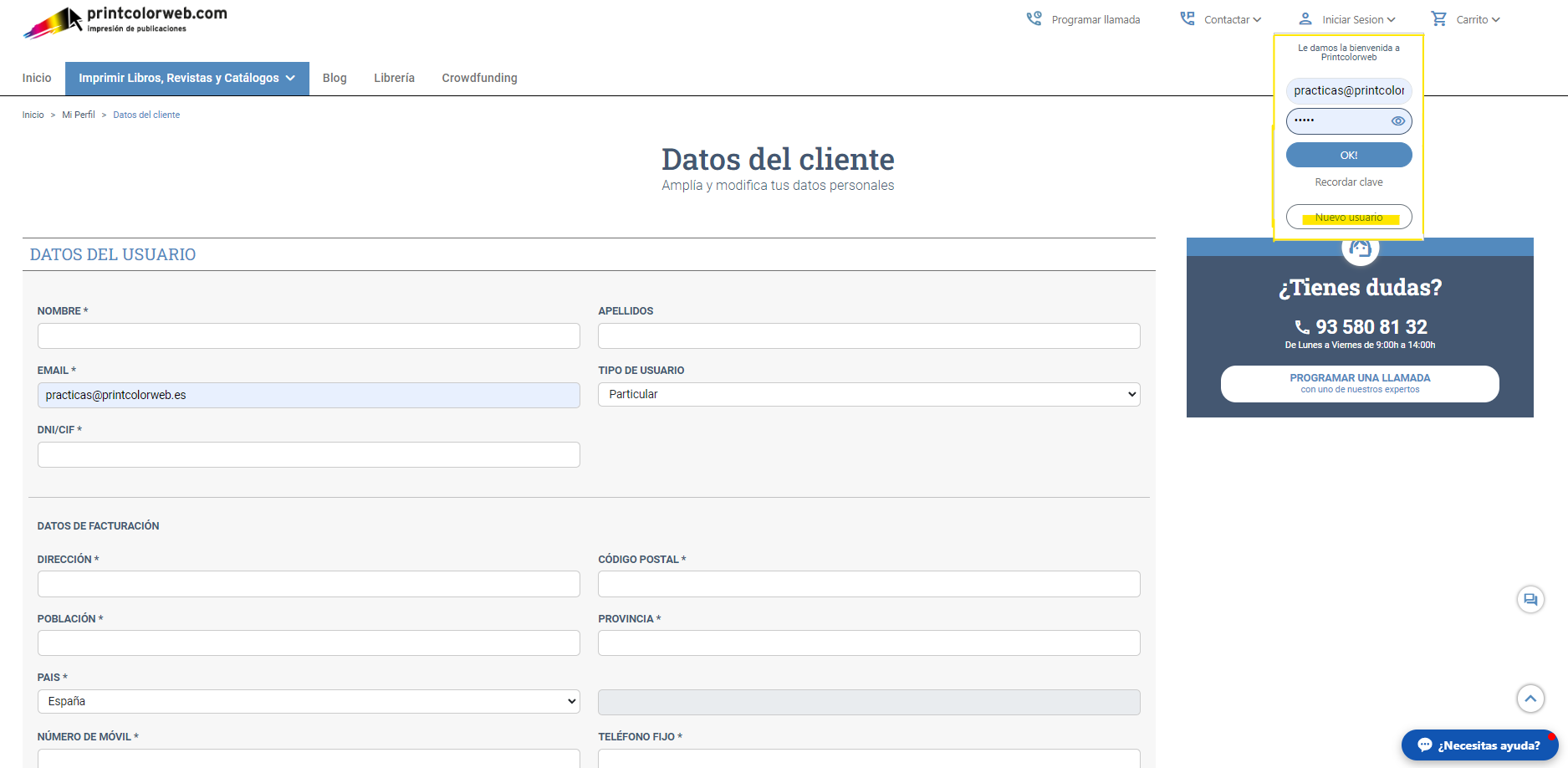
Task: Click chat icon in ¿Necesitas ayuda? widget
Action: click(x=1425, y=745)
